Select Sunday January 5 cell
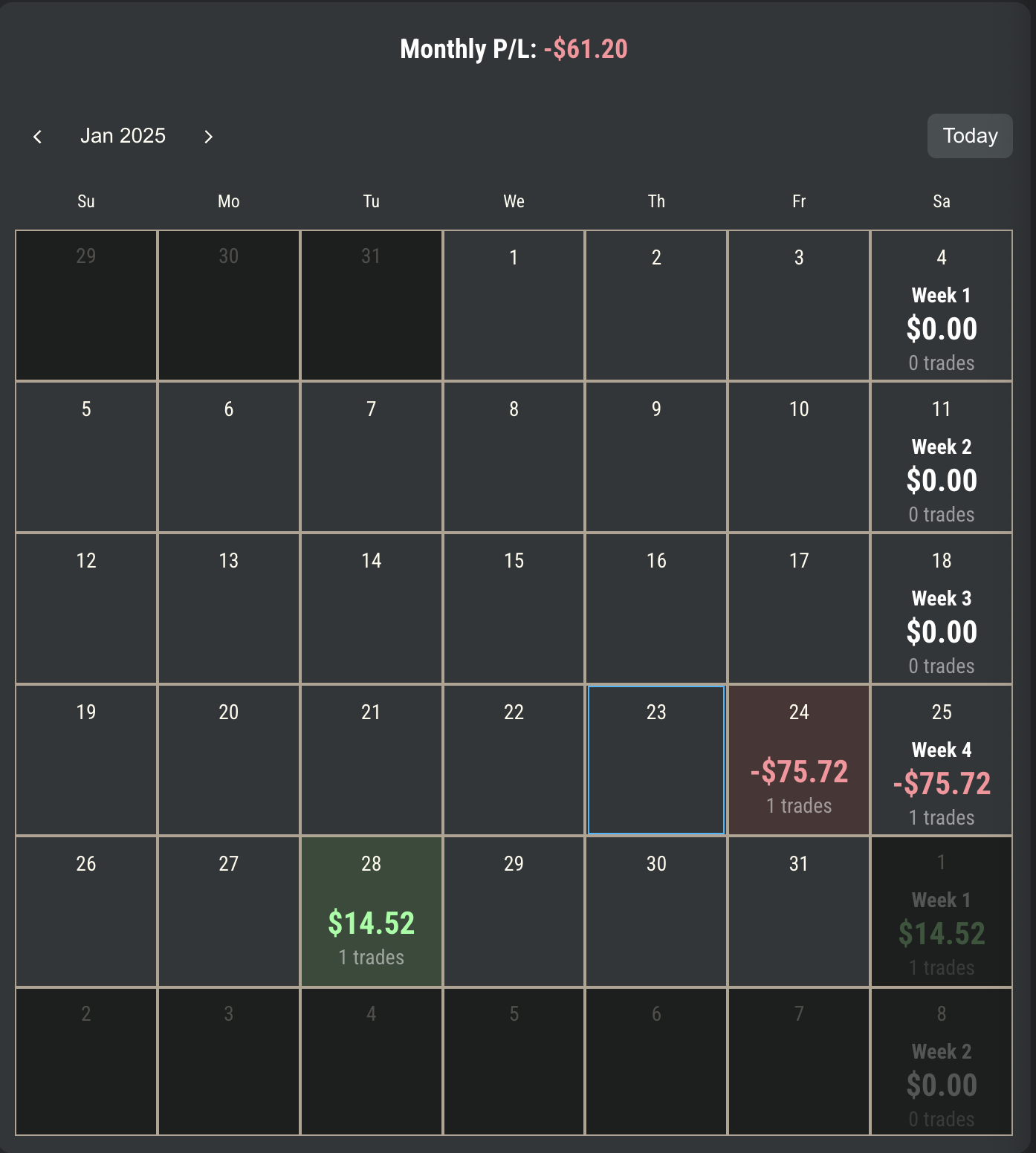 click(x=86, y=457)
